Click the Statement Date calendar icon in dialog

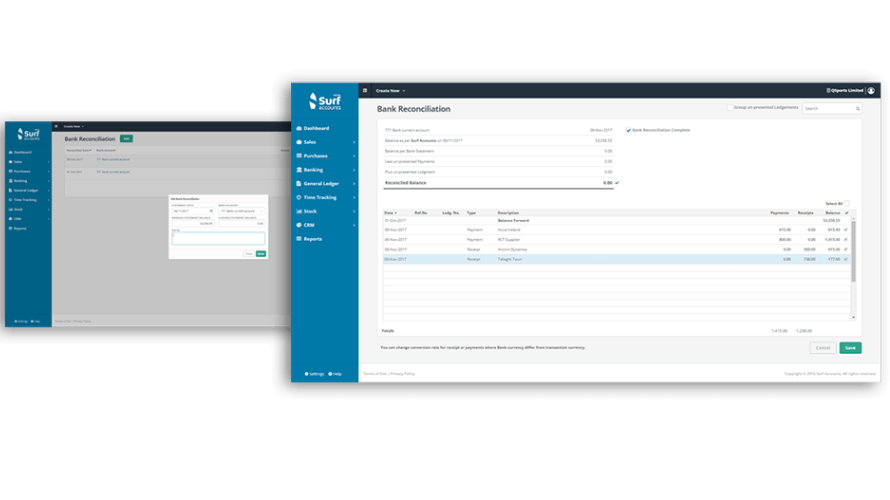(211, 211)
